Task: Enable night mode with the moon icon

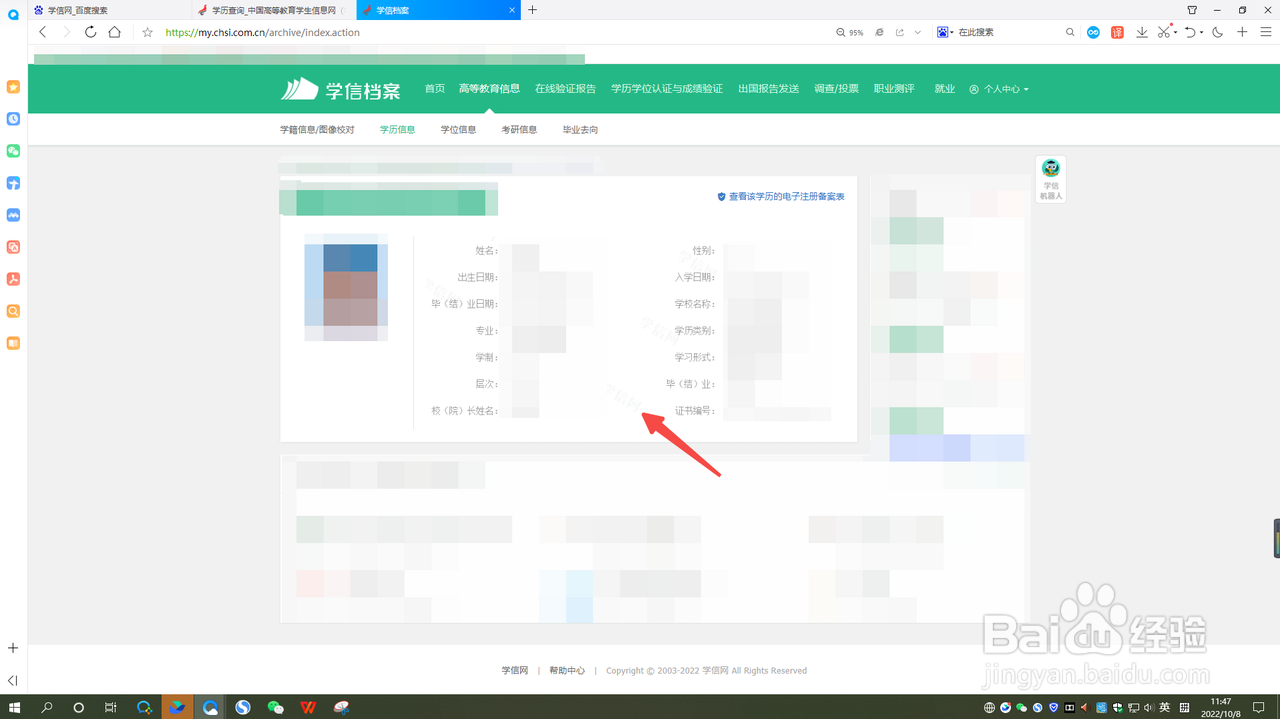Action: pos(1216,31)
